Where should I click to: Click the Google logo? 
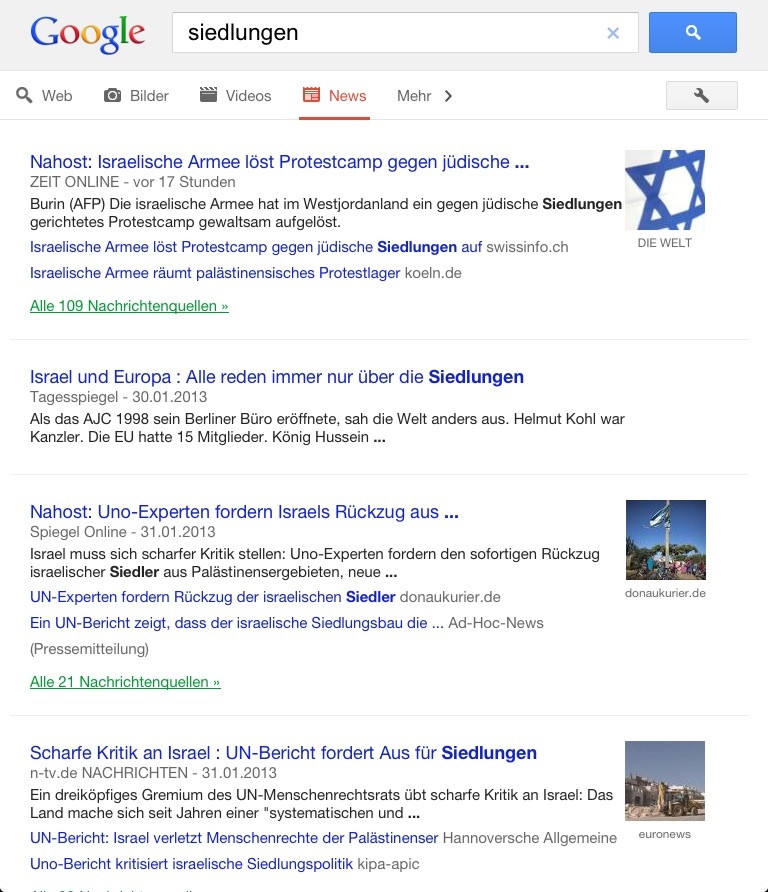pyautogui.click(x=87, y=33)
